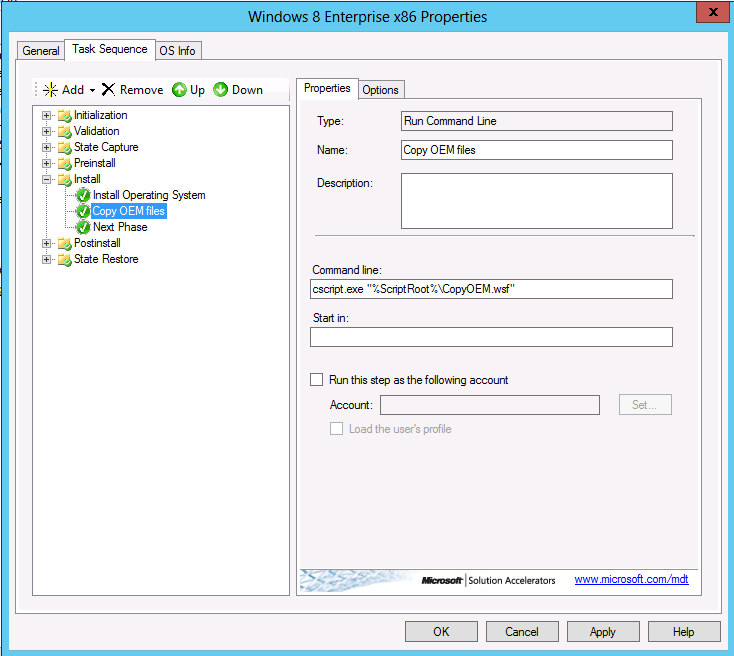Screen dimensions: 734x656
Task: Click the green Up arrow icon
Action: [179, 89]
